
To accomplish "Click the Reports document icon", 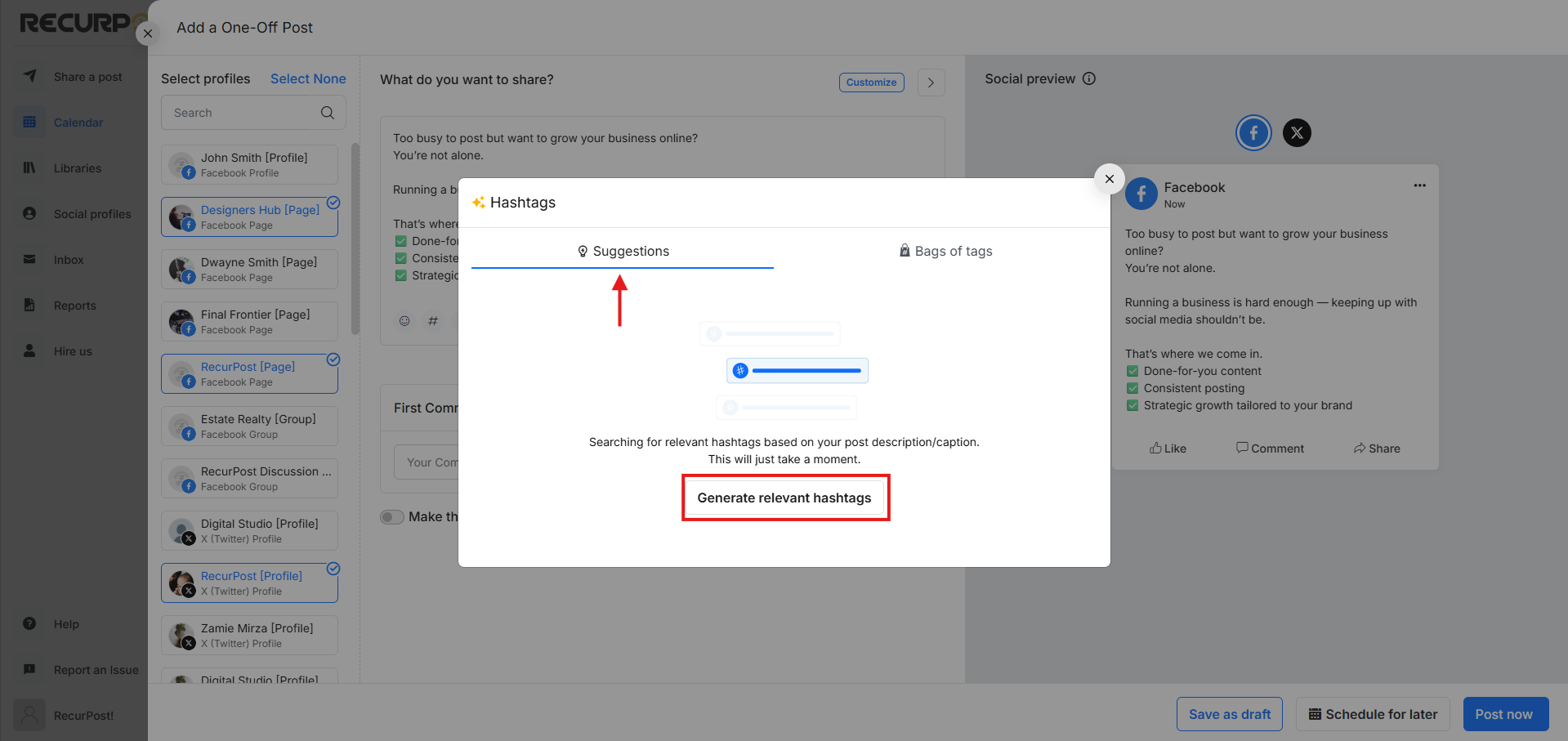I will (29, 305).
